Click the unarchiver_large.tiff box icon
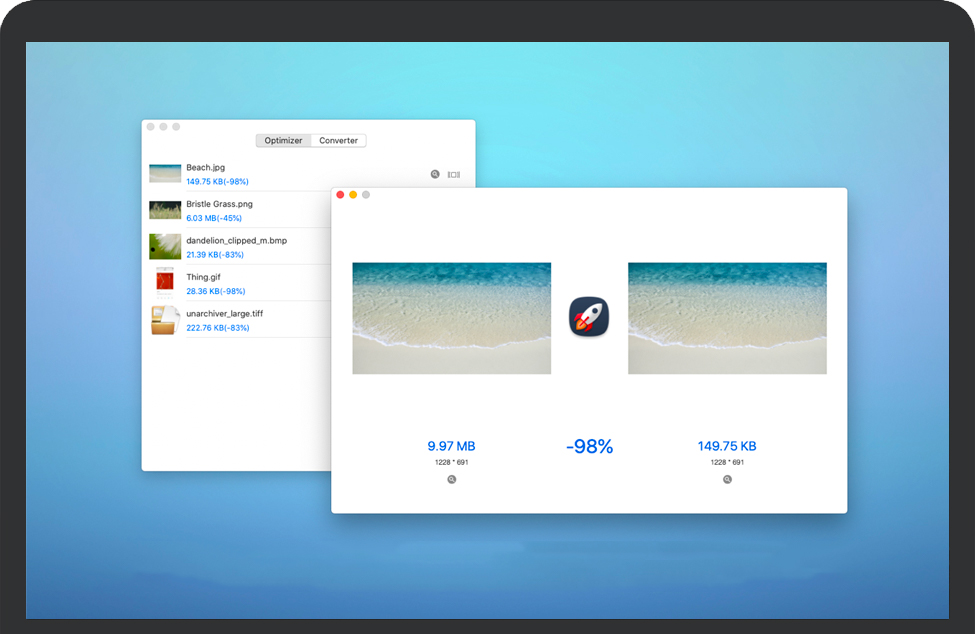The image size is (975, 634). (165, 320)
